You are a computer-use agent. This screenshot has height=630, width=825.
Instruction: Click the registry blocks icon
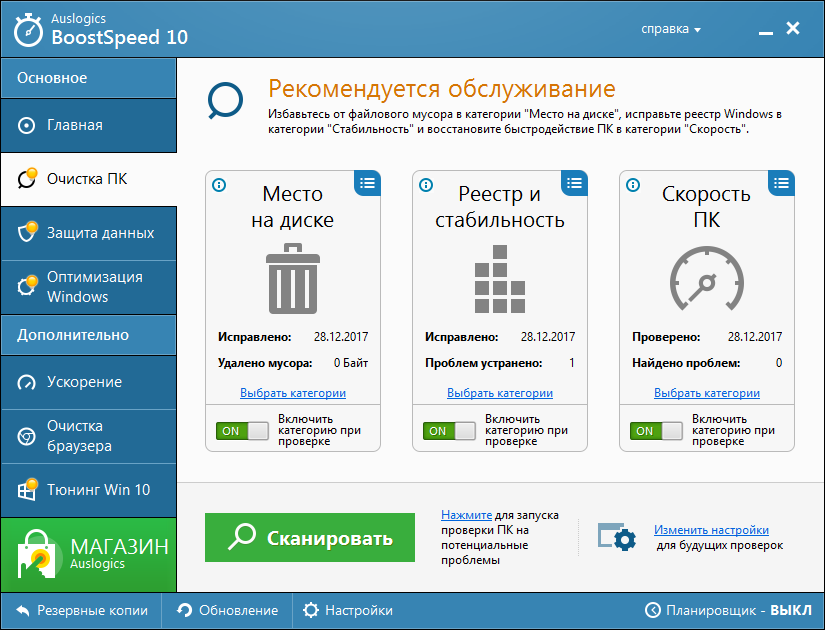[500, 279]
